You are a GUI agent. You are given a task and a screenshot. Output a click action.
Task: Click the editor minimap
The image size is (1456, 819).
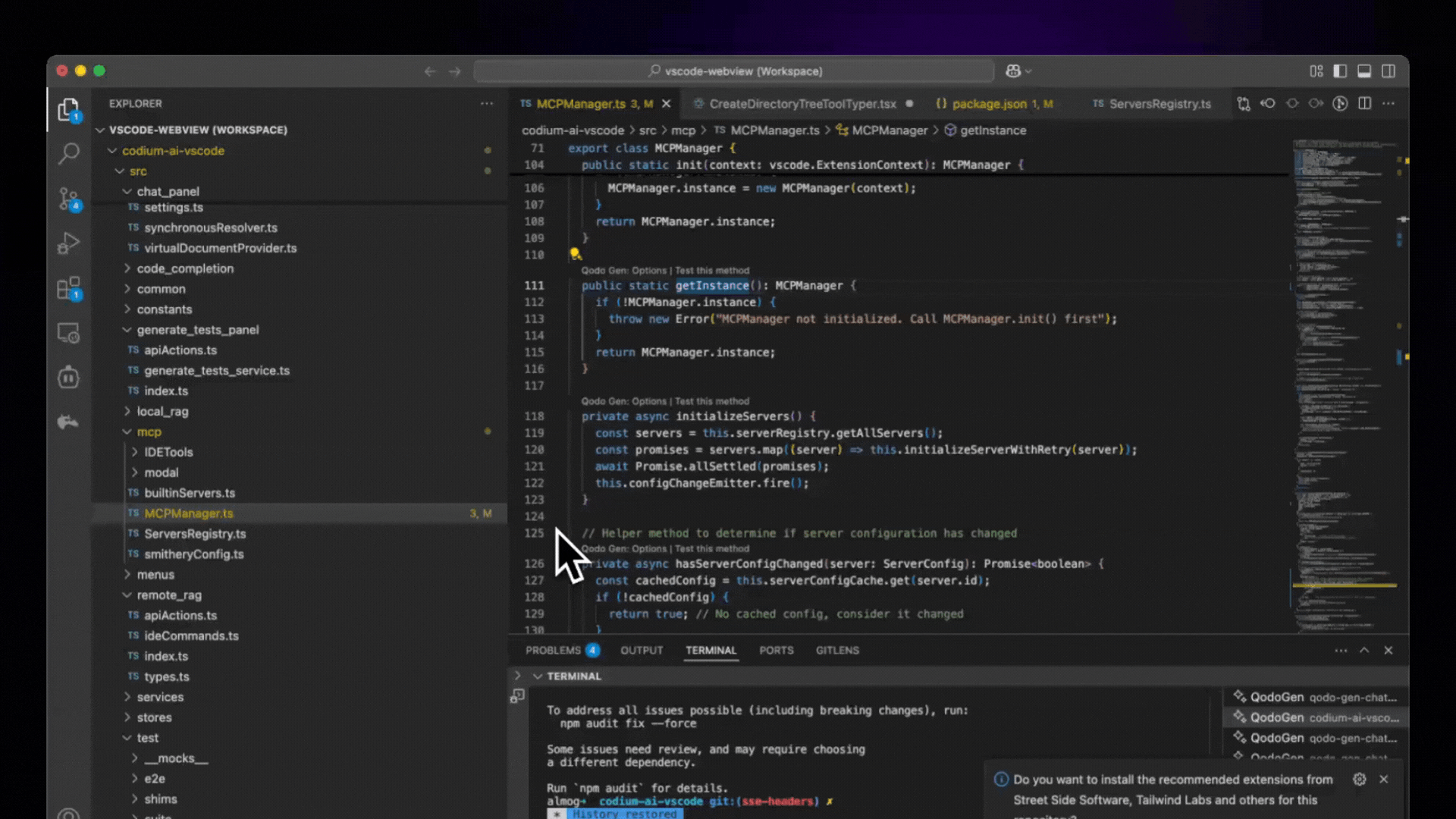click(1344, 385)
